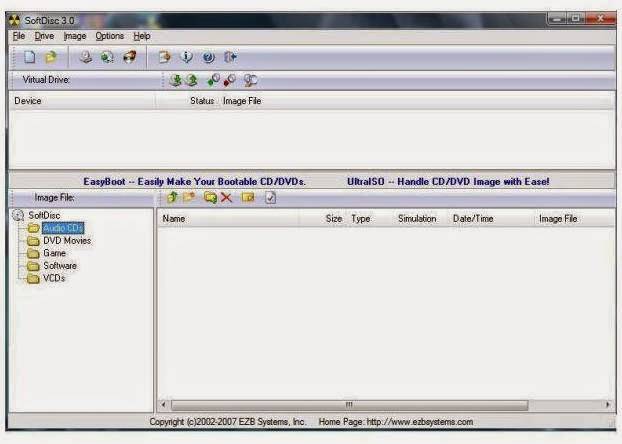
Task: Click the Exit door icon in main toolbar
Action: coord(229,58)
